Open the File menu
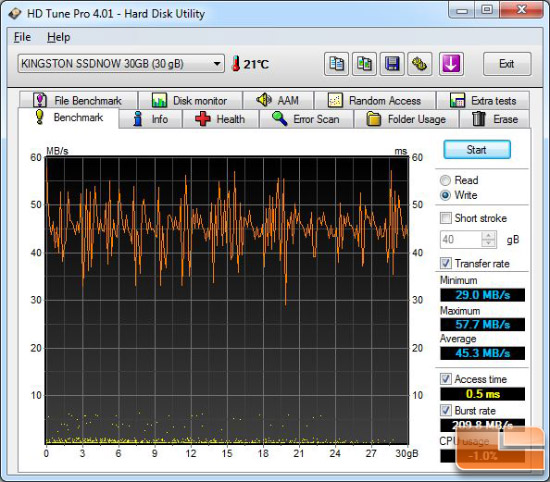The height and width of the screenshot is (482, 550). pos(22,37)
